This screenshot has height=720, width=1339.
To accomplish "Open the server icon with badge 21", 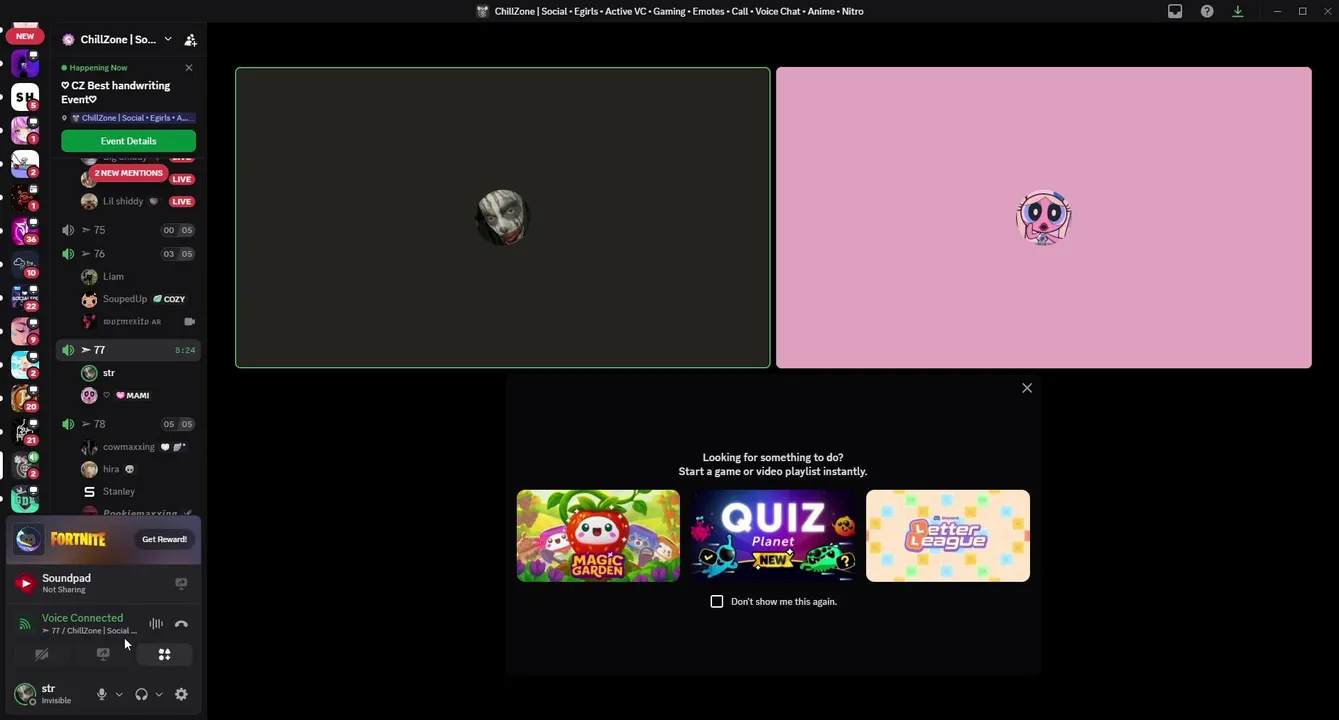I will 25,431.
